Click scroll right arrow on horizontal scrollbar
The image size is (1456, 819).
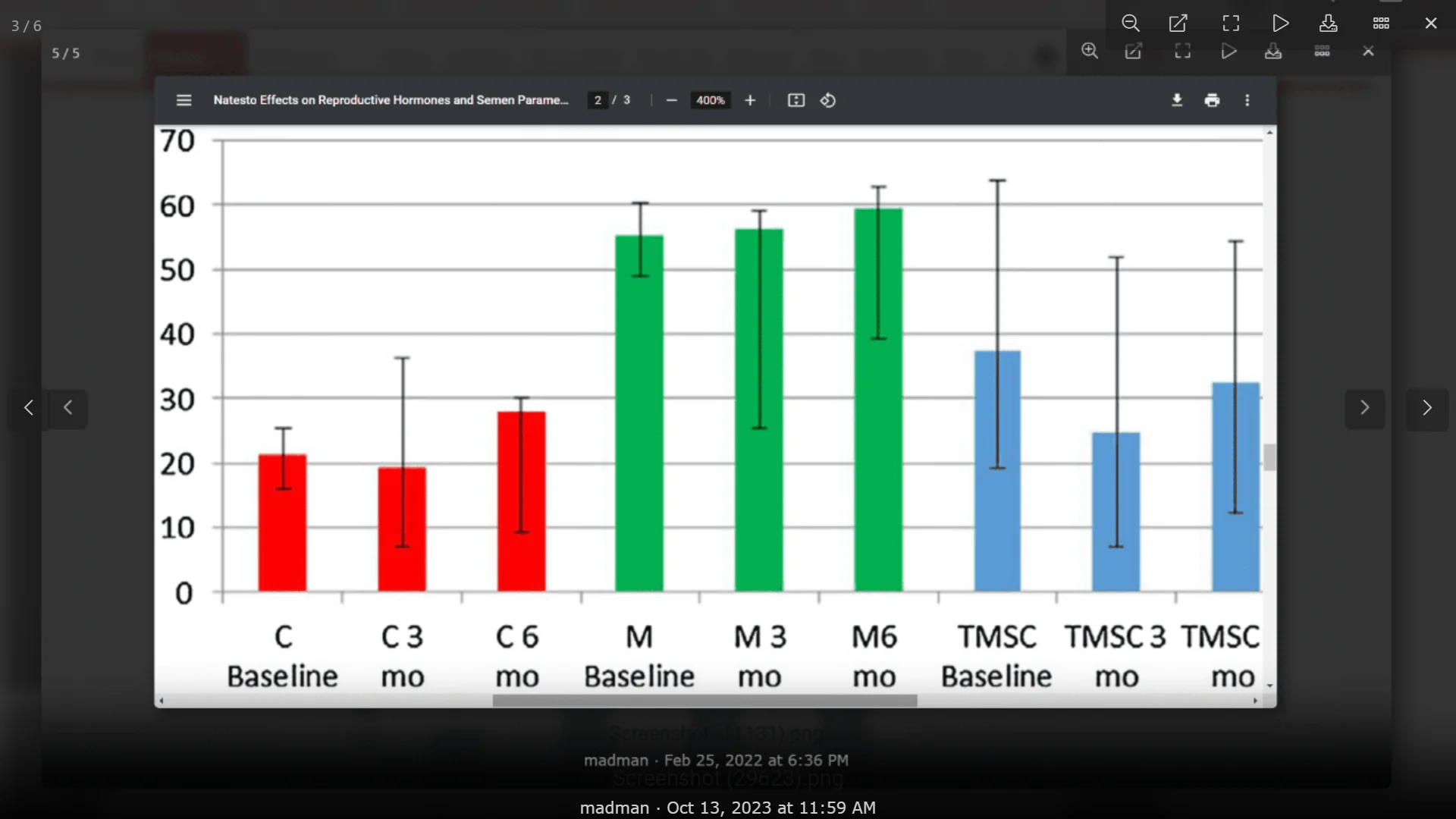pos(1256,701)
